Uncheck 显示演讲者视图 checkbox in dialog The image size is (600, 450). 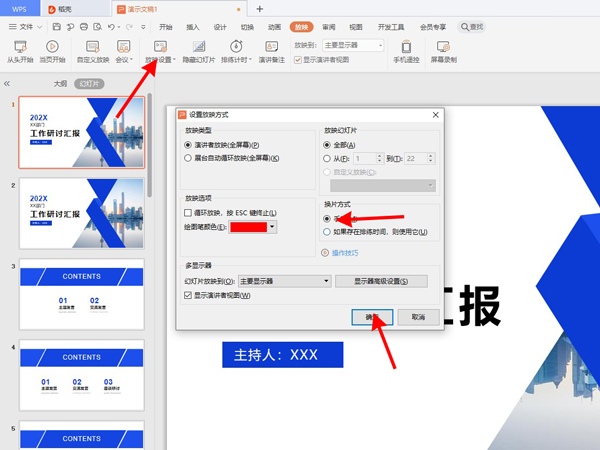coord(187,295)
